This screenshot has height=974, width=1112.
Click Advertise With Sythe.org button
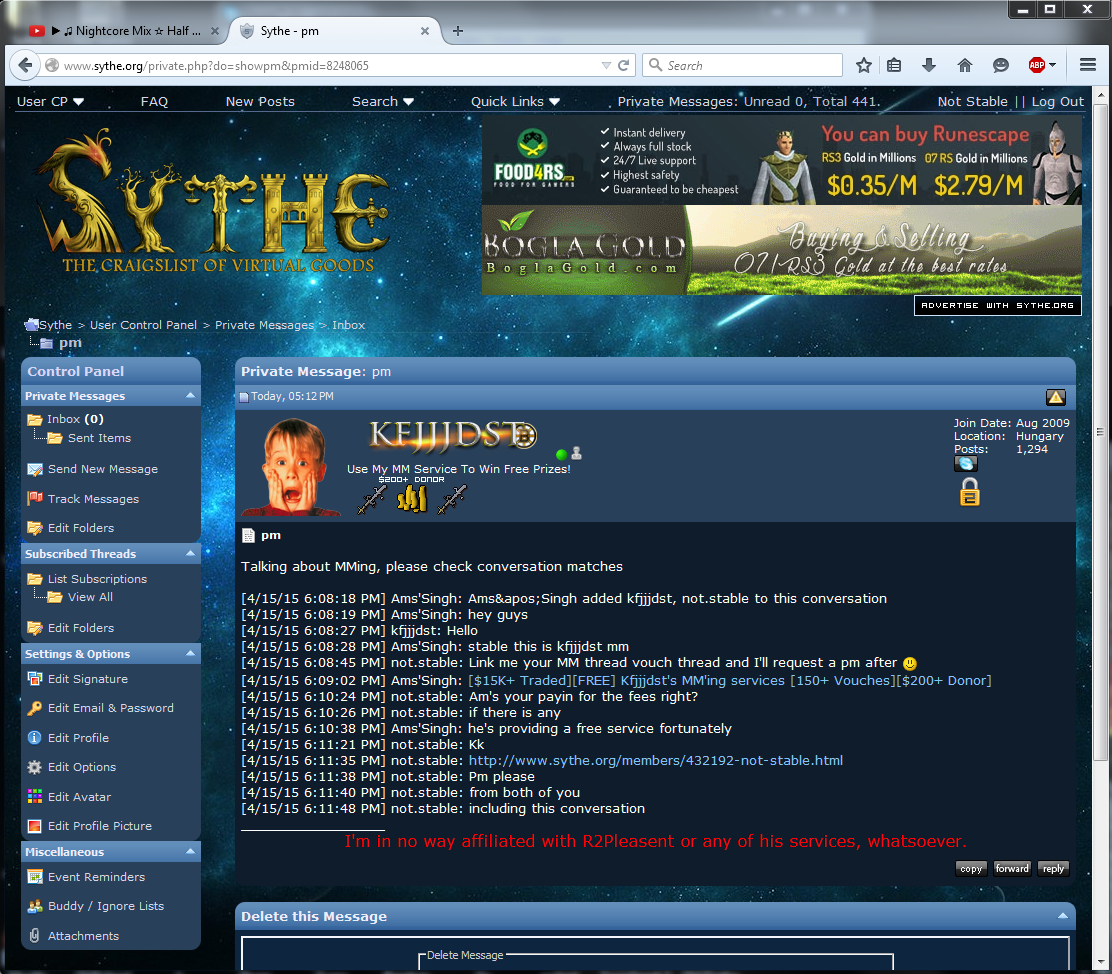click(997, 305)
